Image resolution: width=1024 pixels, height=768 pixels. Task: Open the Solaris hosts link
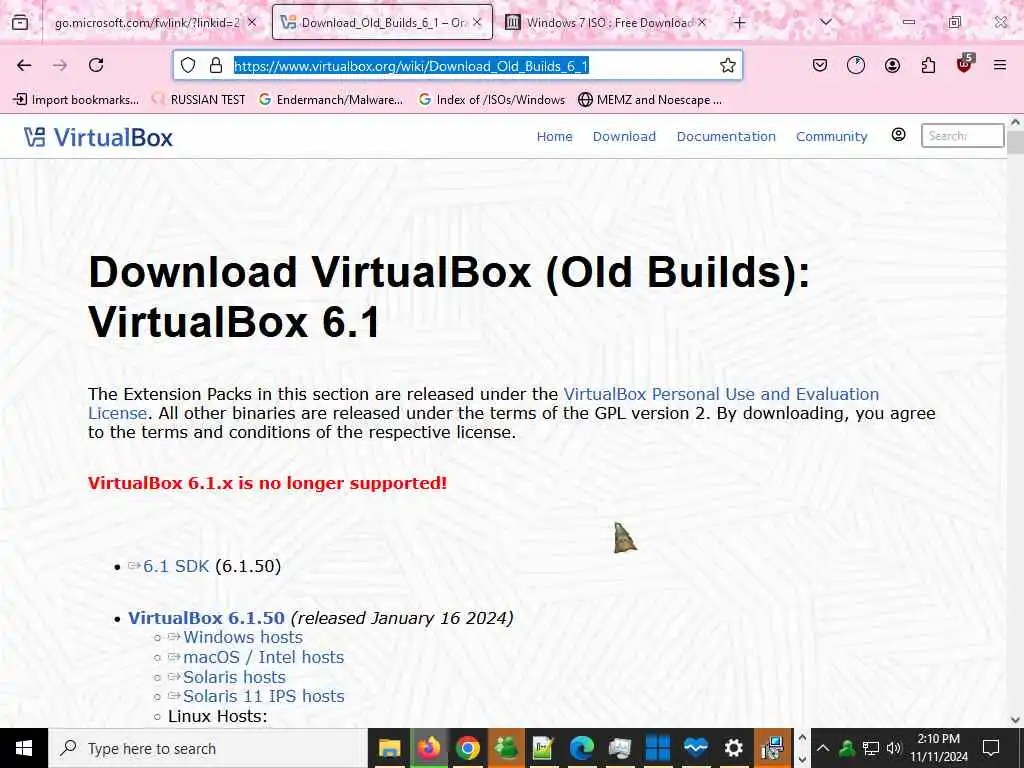[234, 677]
